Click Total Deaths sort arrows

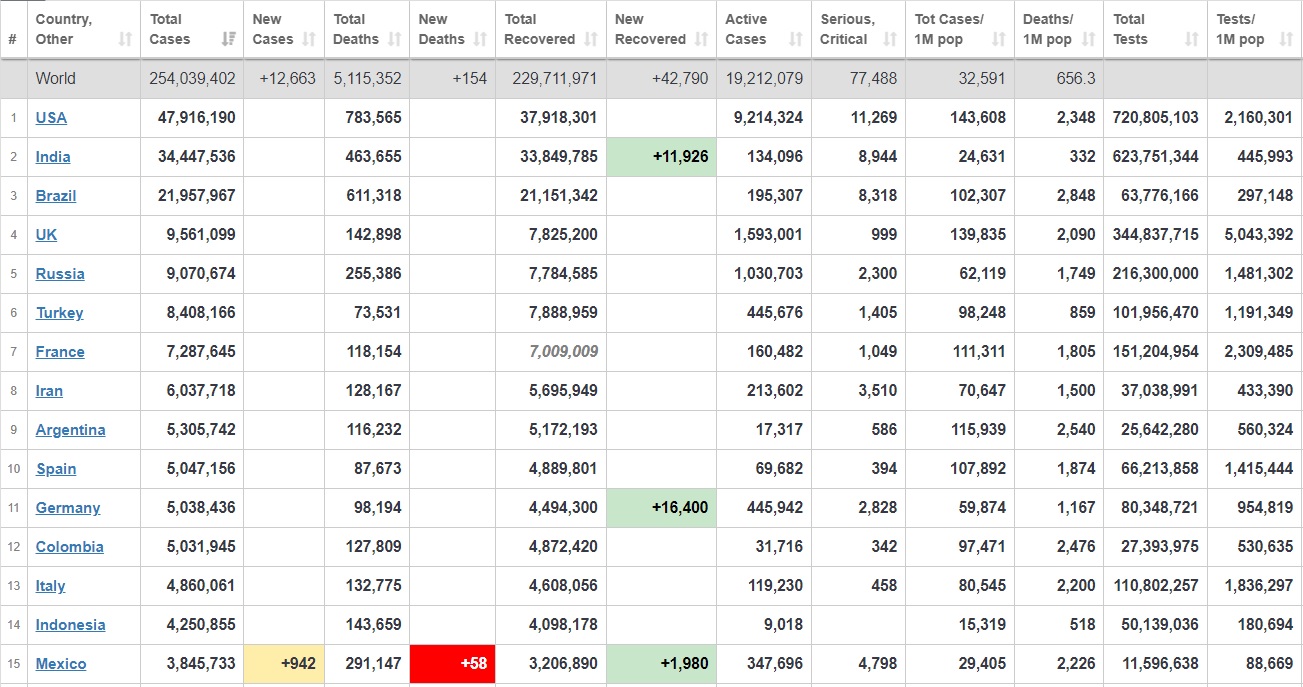coord(395,40)
